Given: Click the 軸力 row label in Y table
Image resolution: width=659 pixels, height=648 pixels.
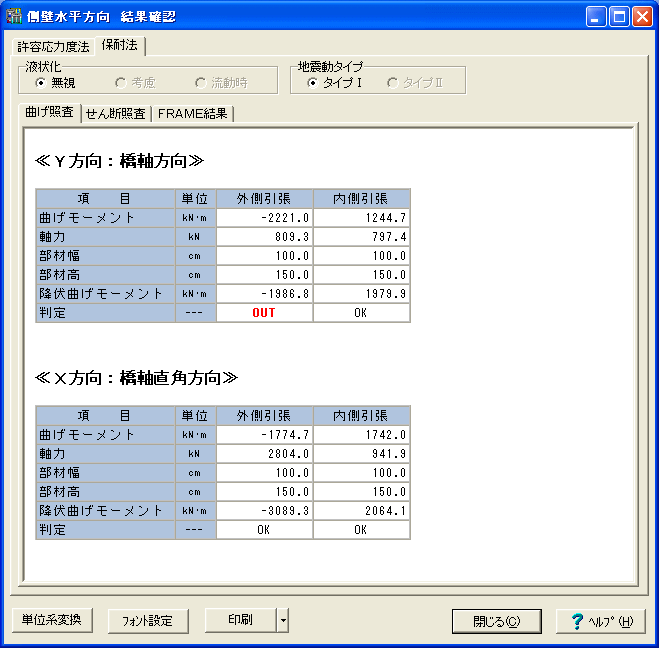Looking at the screenshot, I should (105, 237).
